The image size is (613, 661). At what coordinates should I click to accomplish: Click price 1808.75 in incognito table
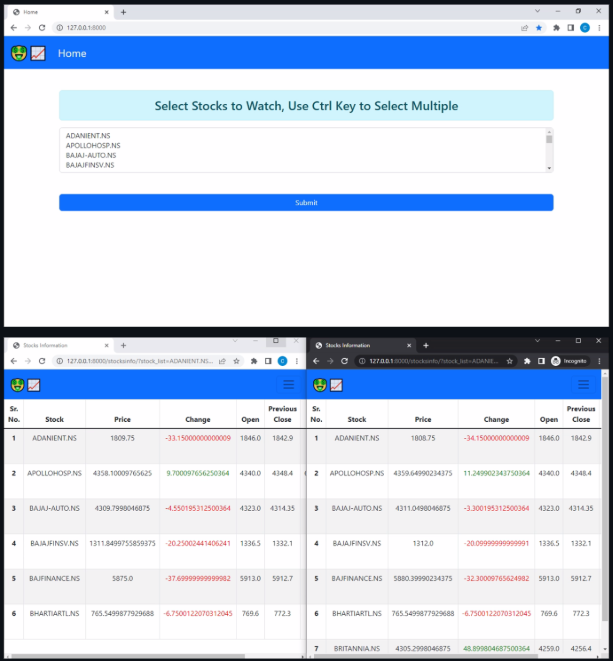tap(423, 438)
